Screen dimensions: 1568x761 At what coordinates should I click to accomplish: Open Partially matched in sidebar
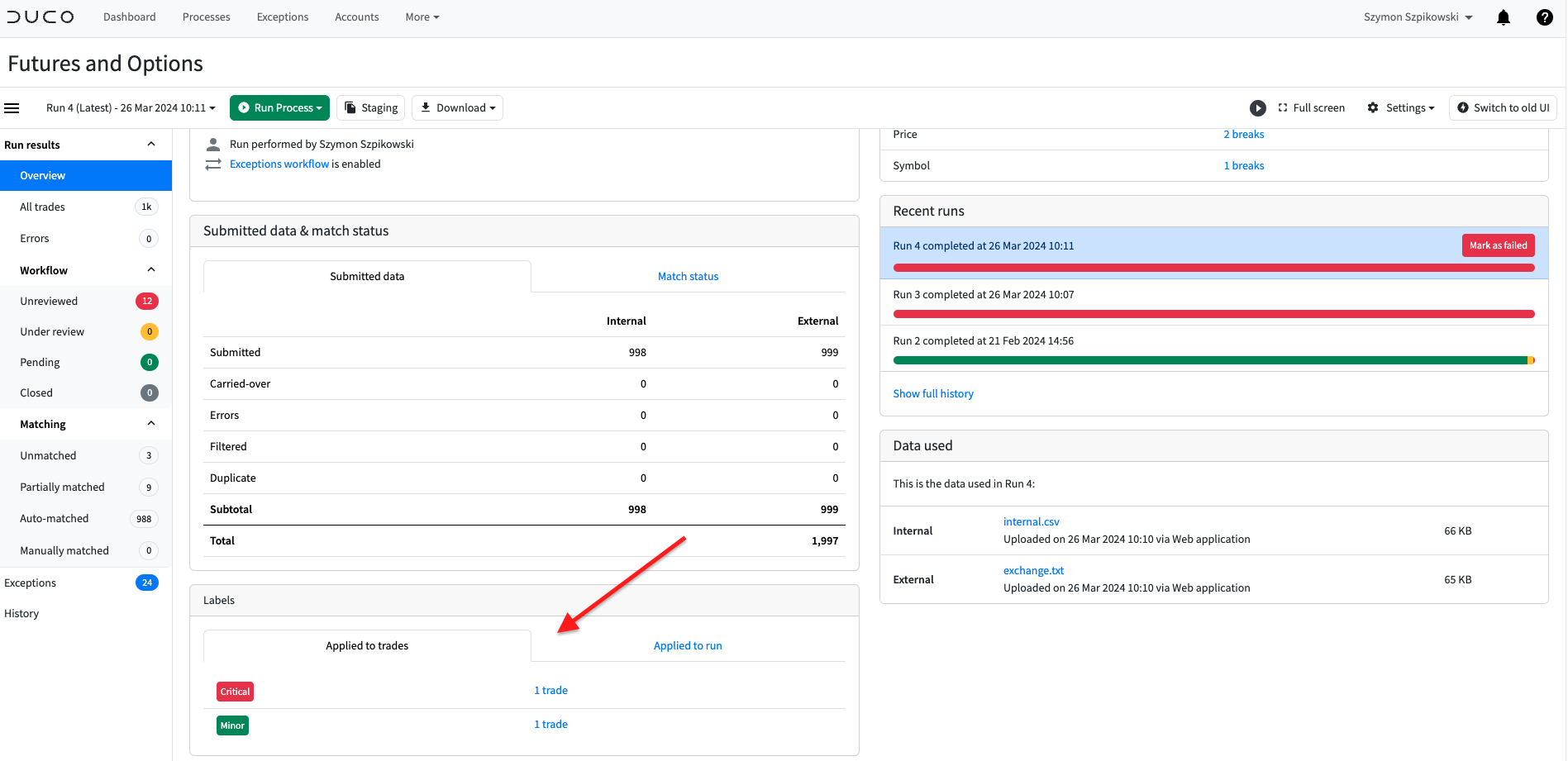tap(63, 488)
